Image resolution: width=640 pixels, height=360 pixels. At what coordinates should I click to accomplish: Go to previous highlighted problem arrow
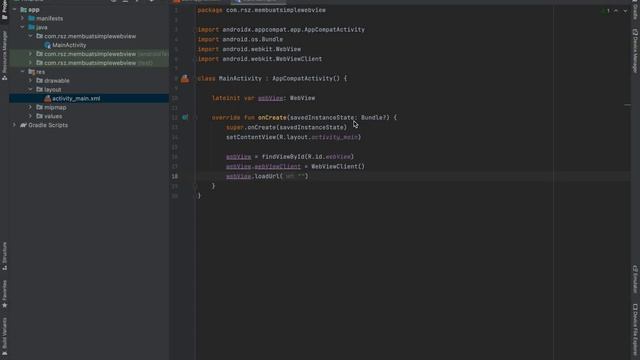tap(616, 11)
